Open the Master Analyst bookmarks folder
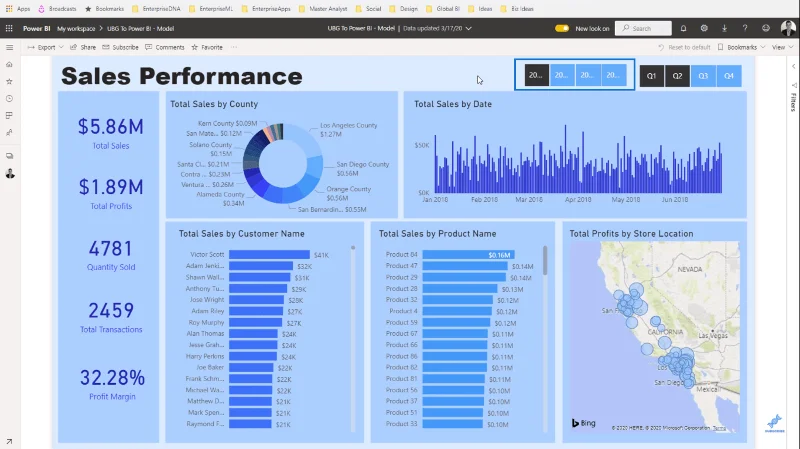800x449 pixels. (x=323, y=9)
